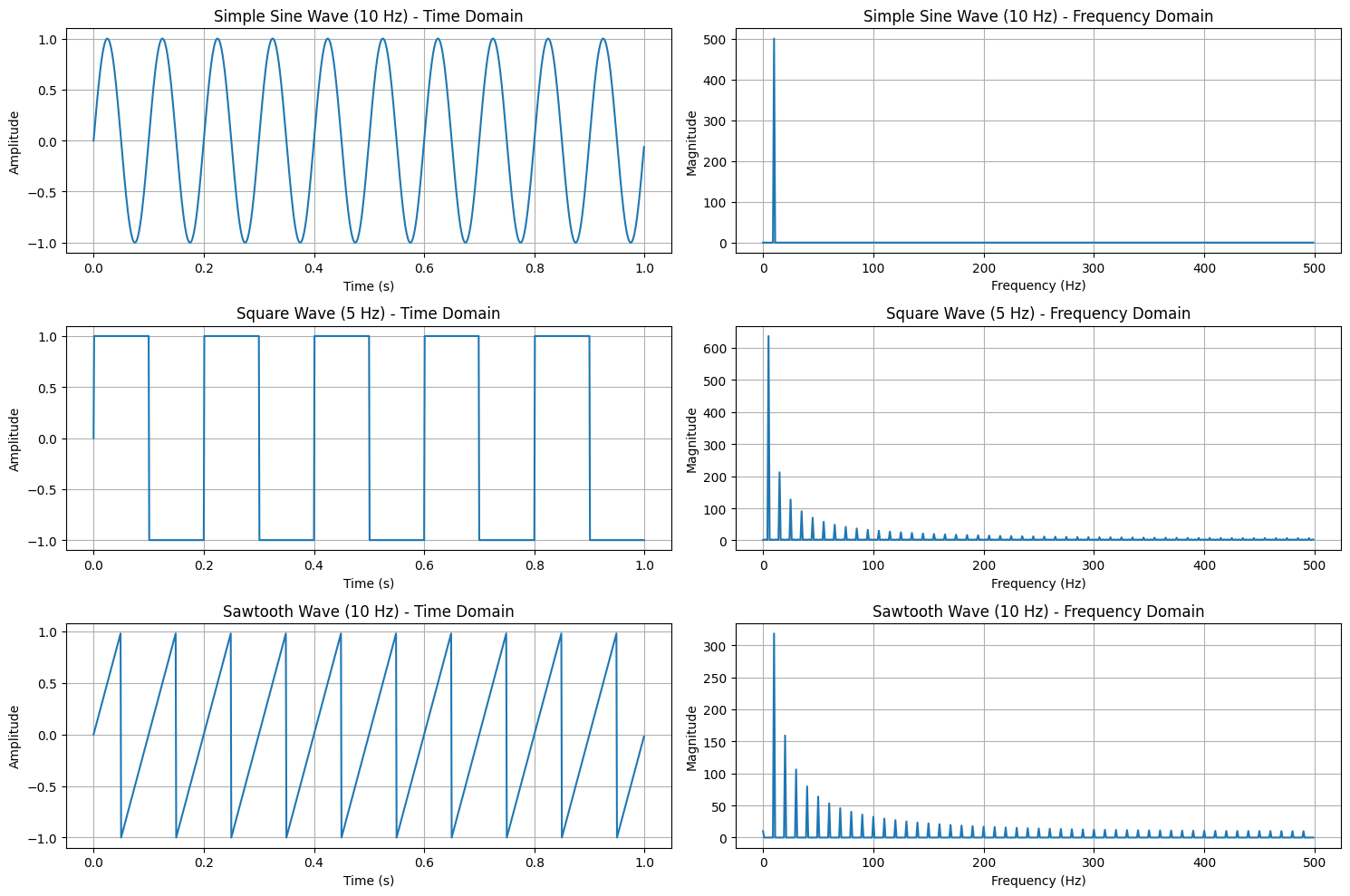
Task: Select 'Frequency (Hz)' label under sine frequency plot
Action: [1038, 285]
